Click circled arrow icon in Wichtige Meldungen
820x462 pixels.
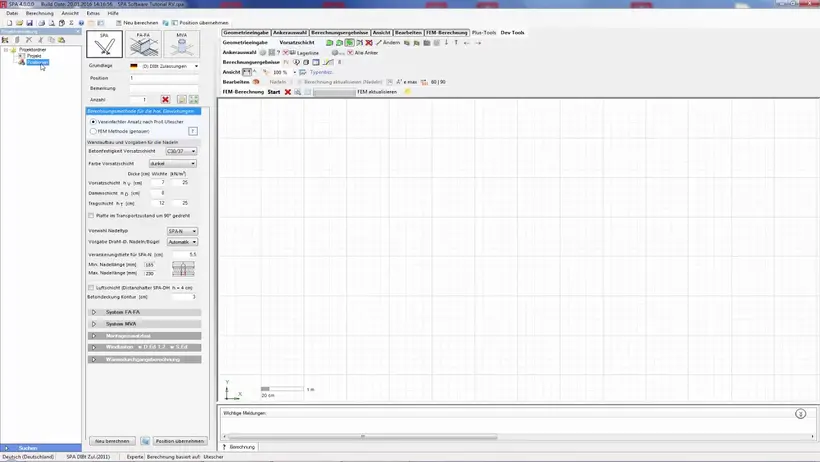coord(800,414)
